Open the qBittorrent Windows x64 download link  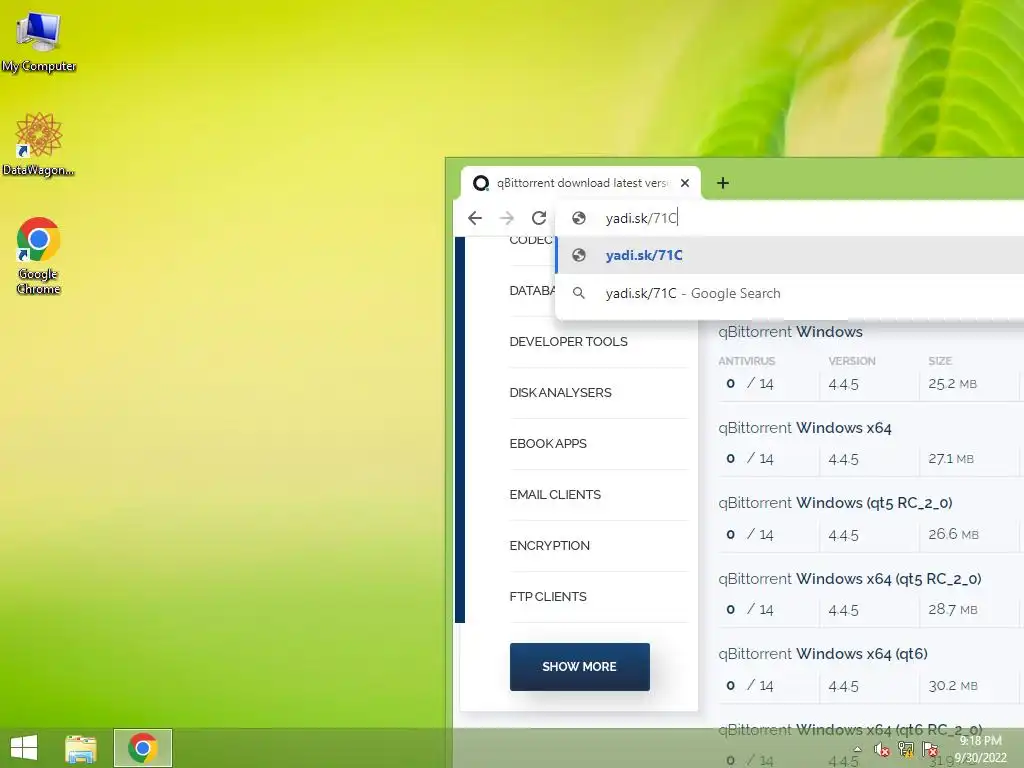tap(805, 428)
